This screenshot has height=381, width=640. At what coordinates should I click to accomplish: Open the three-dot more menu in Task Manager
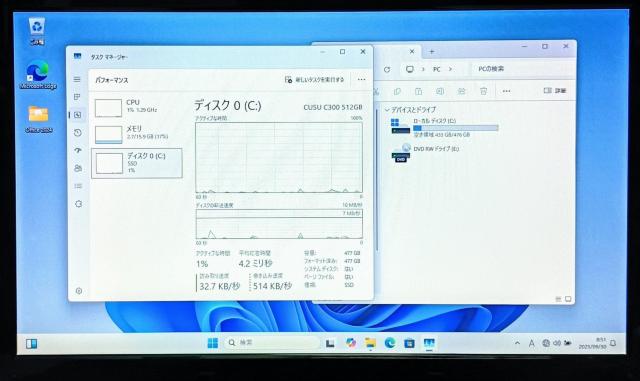(361, 80)
